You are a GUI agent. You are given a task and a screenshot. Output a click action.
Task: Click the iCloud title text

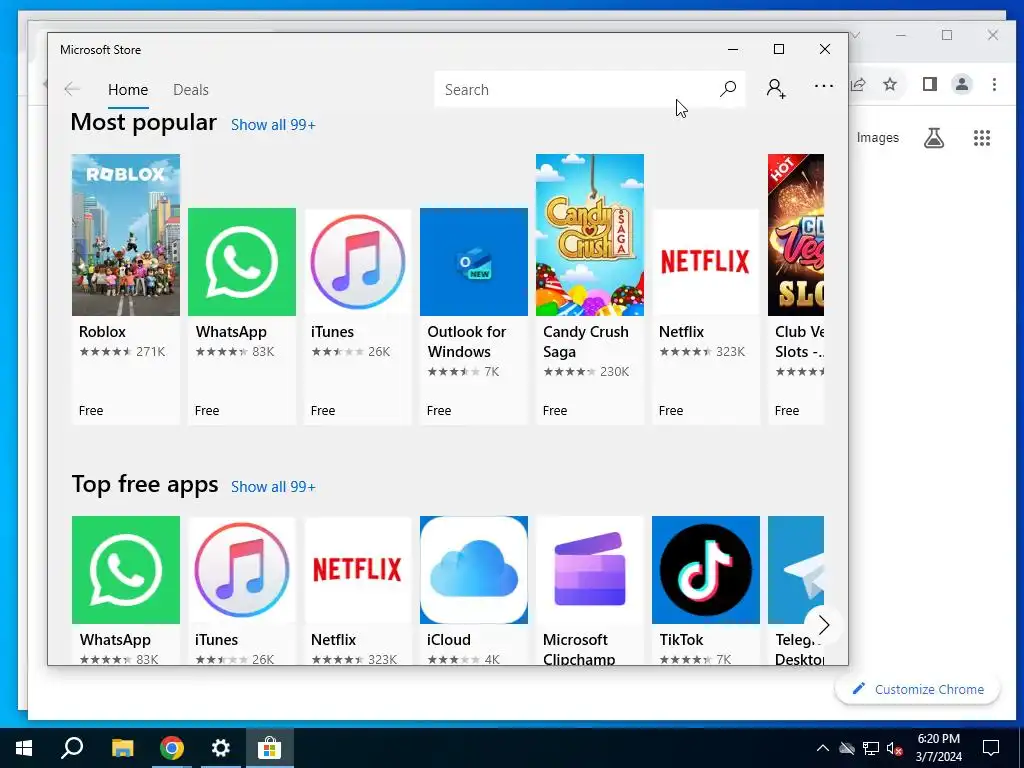tap(449, 640)
